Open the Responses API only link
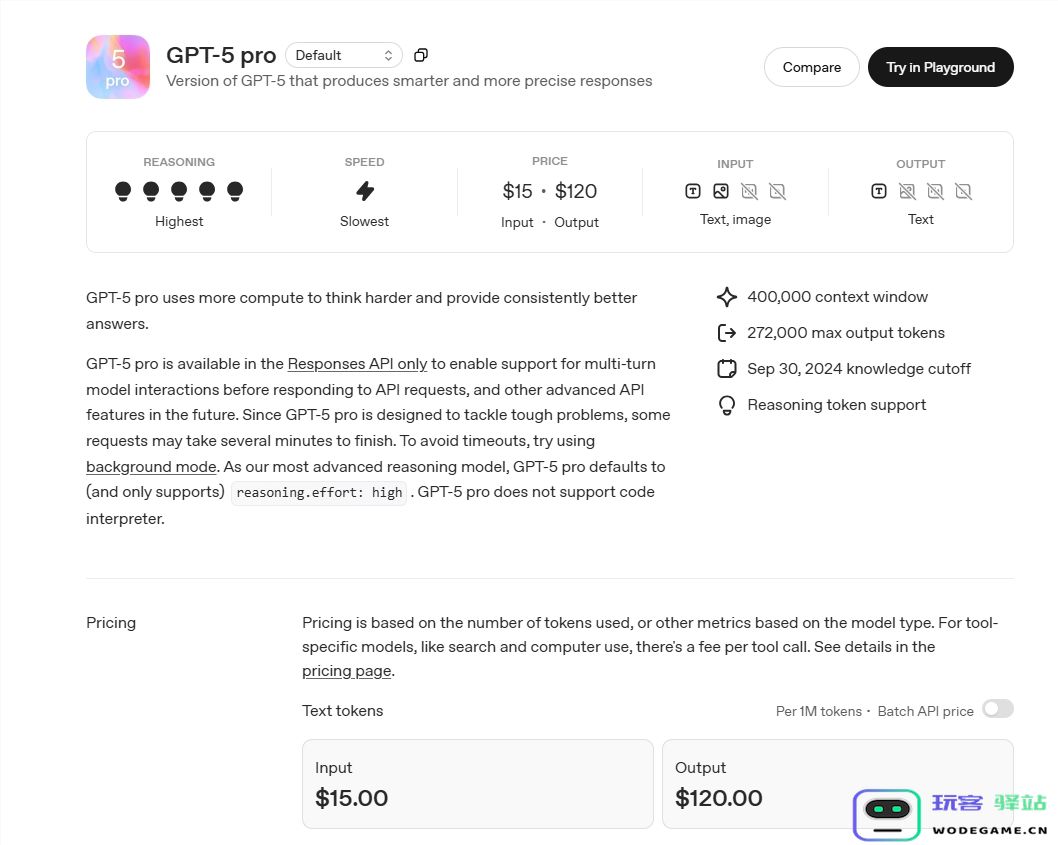The width and height of the screenshot is (1058, 845). coord(357,364)
